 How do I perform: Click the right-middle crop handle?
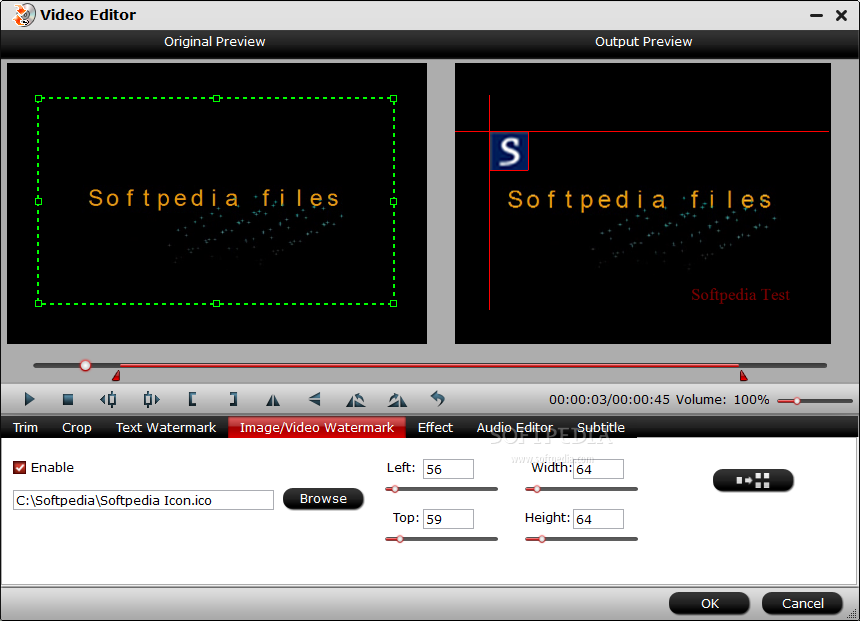coord(393,202)
